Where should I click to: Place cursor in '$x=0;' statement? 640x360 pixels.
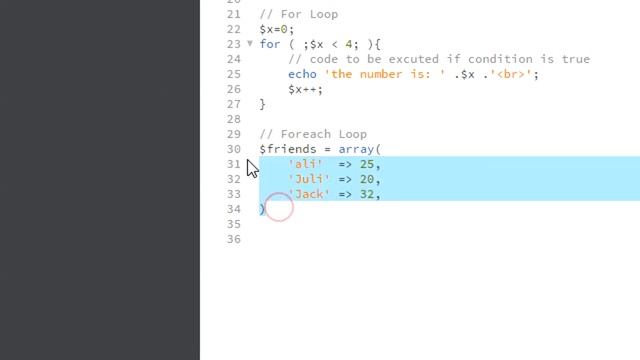point(277,29)
